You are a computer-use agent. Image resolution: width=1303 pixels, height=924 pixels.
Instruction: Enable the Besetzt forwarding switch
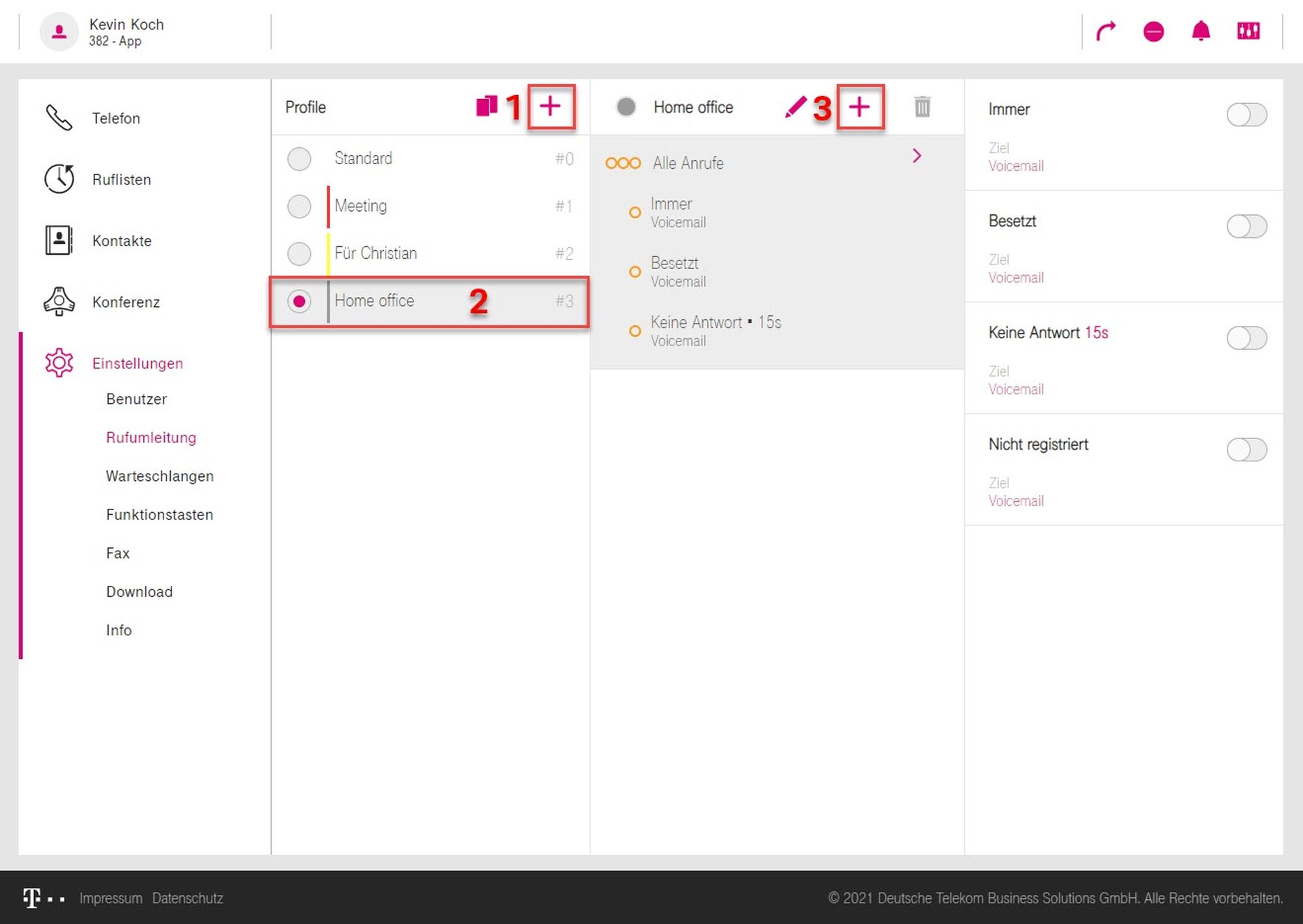coord(1246,226)
